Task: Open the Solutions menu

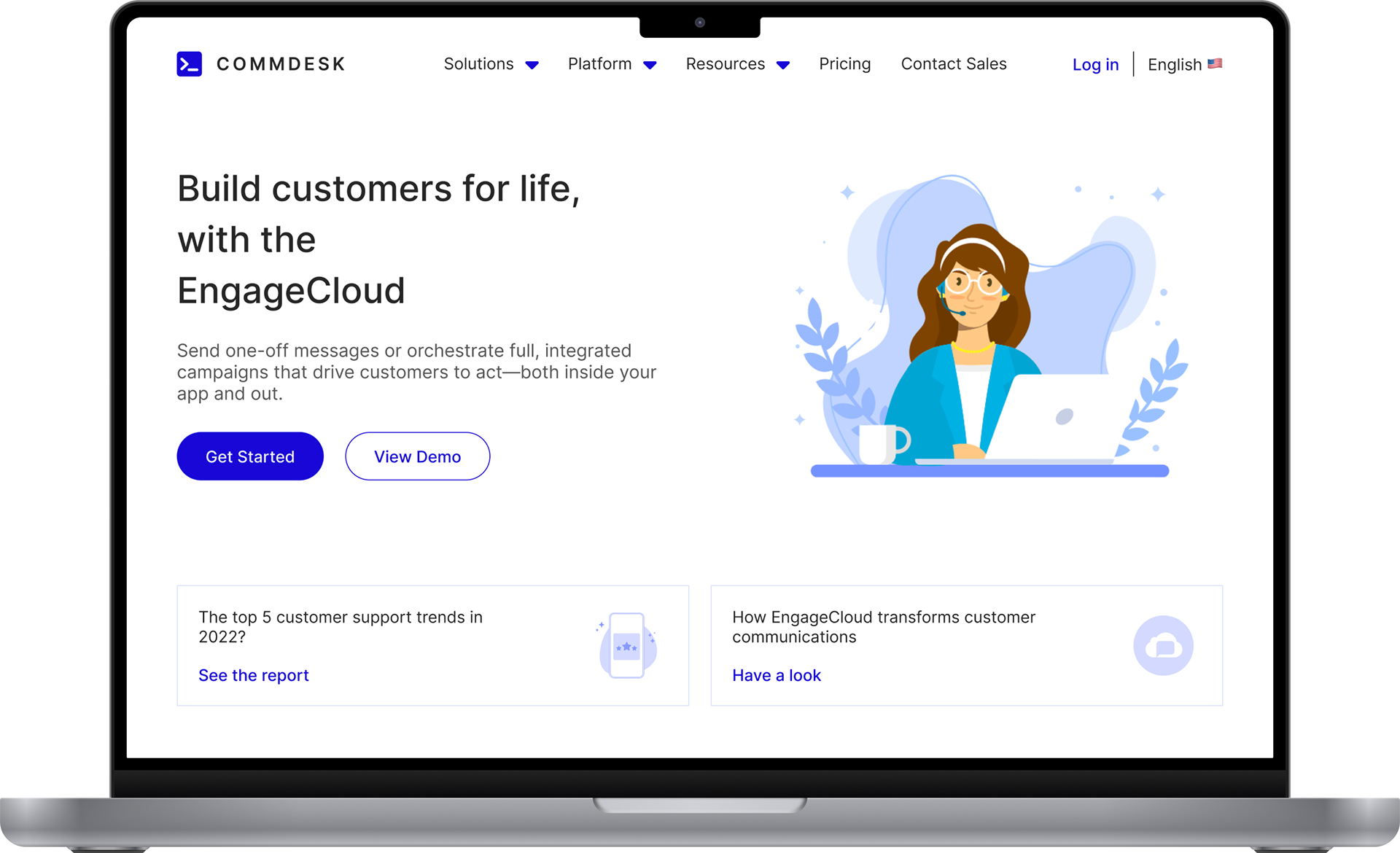Action: coord(479,64)
